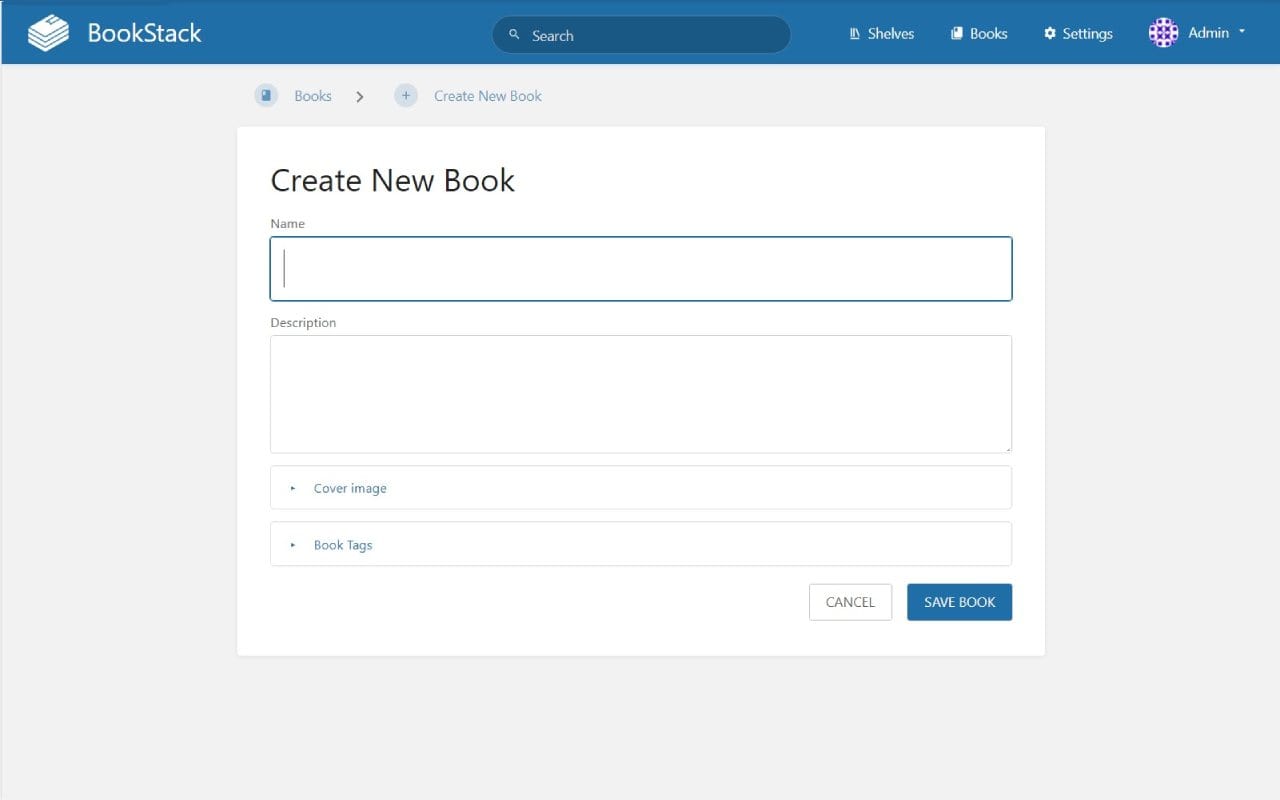Image resolution: width=1280 pixels, height=800 pixels.
Task: Follow the Books breadcrumb link
Action: coord(313,95)
